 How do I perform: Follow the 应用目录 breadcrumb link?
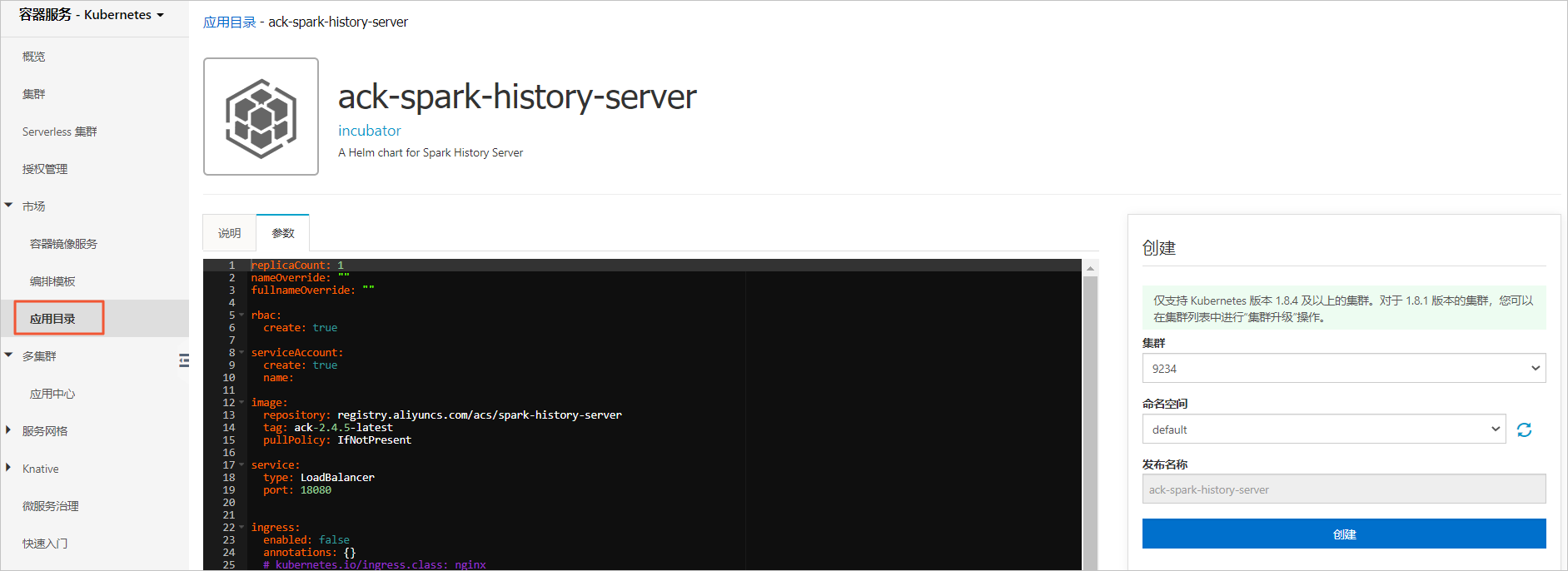[230, 22]
